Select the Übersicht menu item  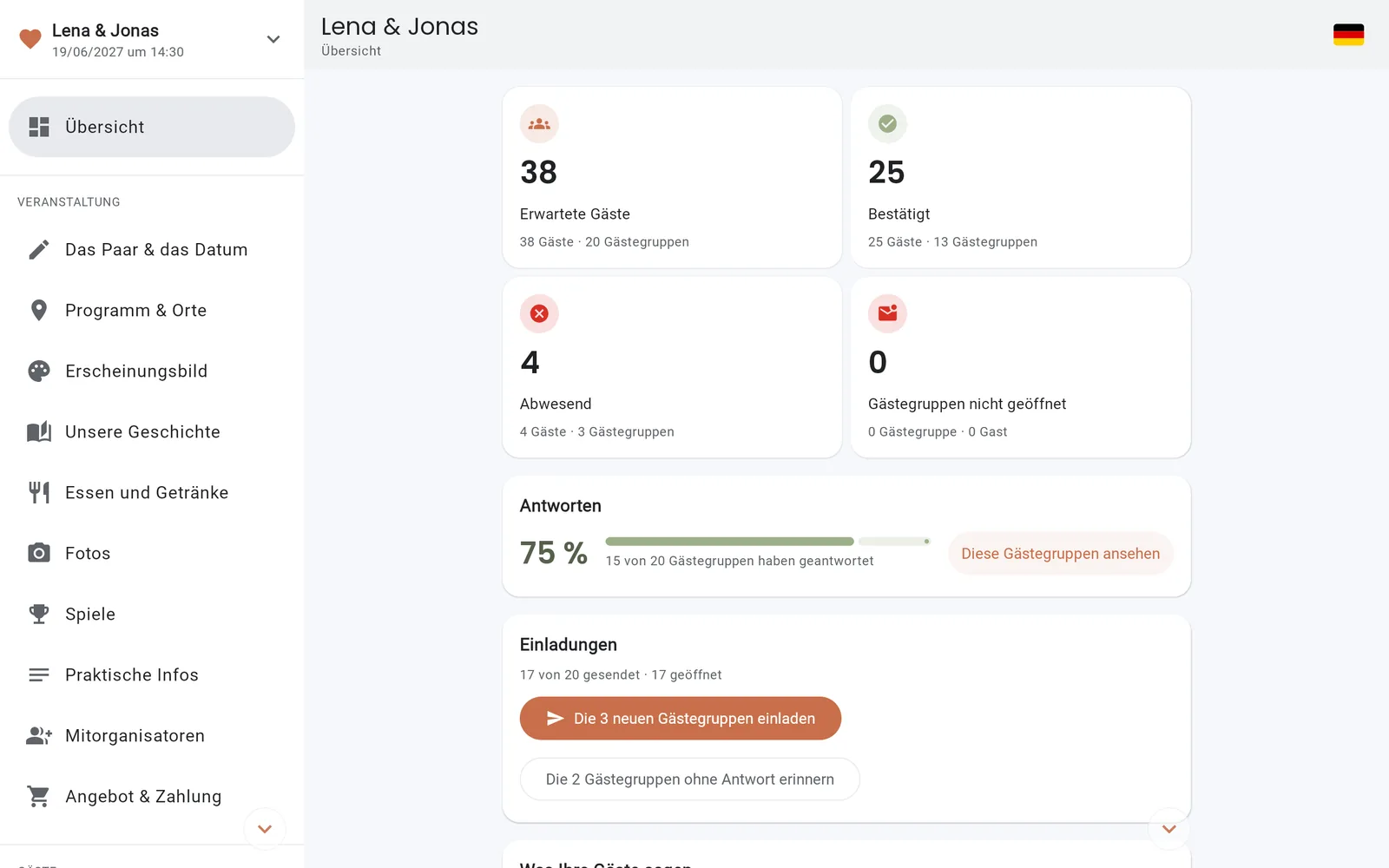click(152, 127)
